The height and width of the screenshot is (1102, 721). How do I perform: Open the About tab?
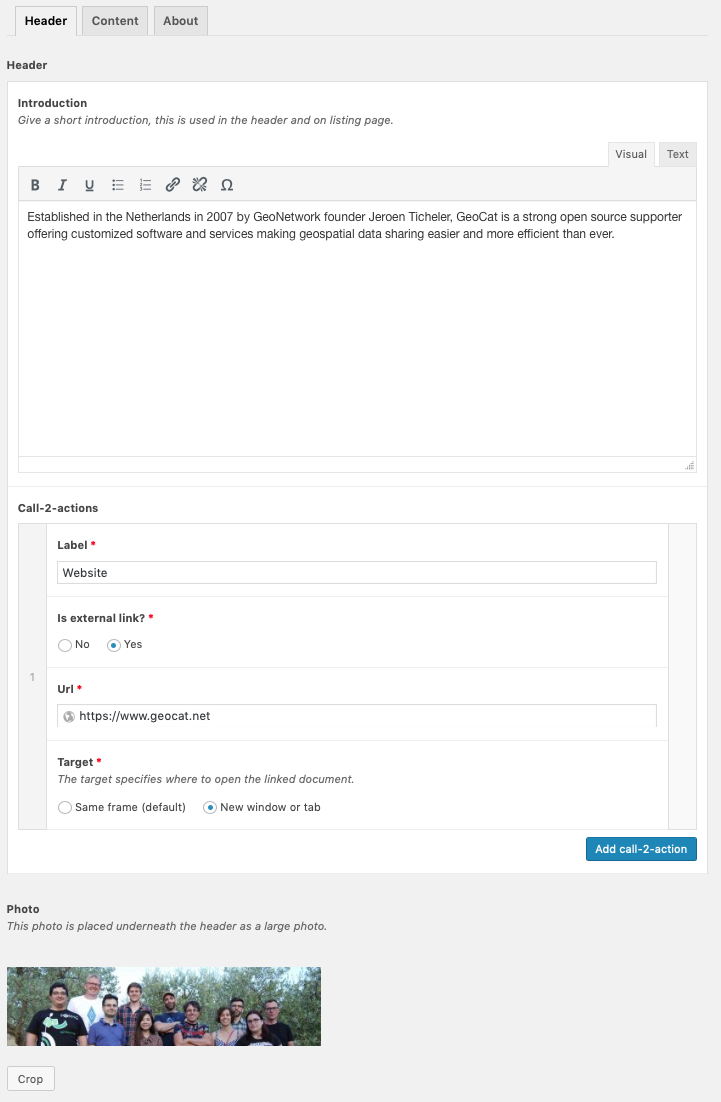[x=181, y=21]
